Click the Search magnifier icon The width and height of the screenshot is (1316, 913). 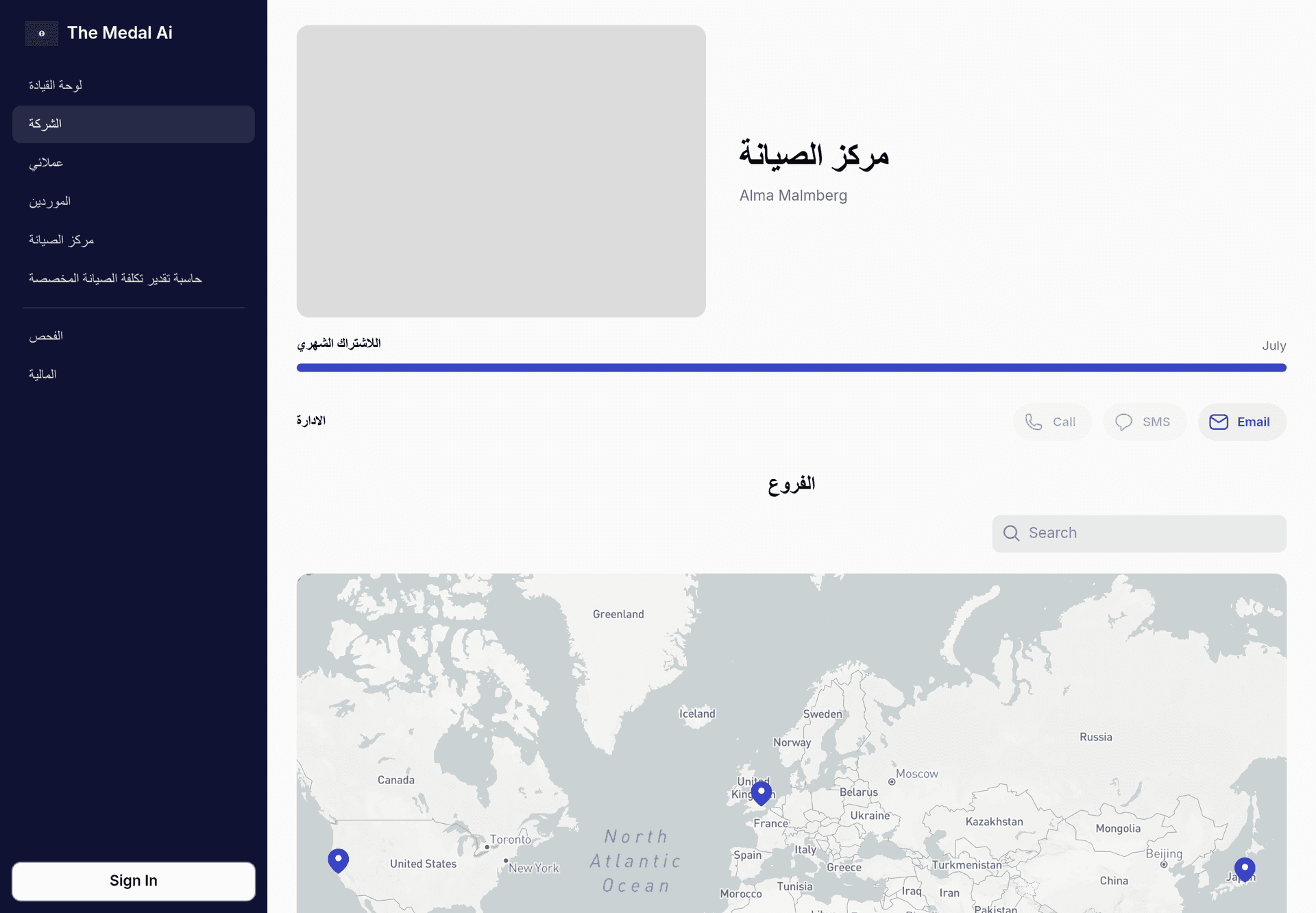pyautogui.click(x=1012, y=533)
